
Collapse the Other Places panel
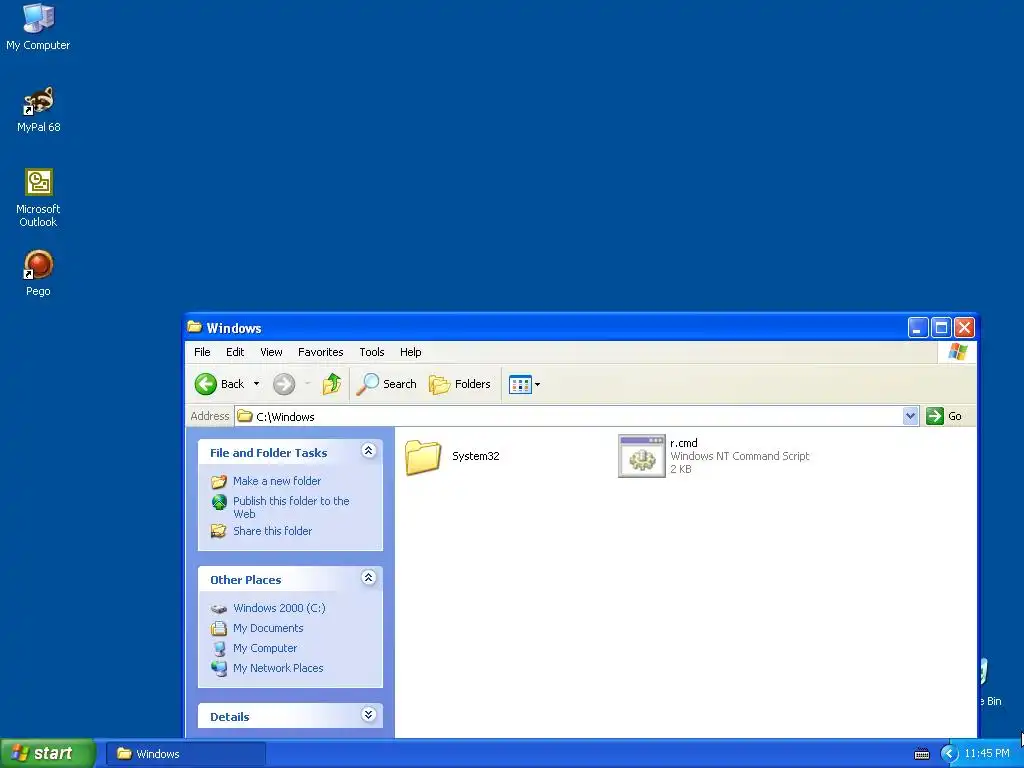pyautogui.click(x=368, y=577)
